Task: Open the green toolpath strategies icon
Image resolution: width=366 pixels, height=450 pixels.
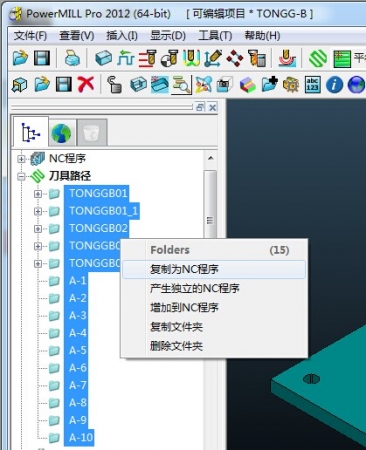Action: [318, 58]
